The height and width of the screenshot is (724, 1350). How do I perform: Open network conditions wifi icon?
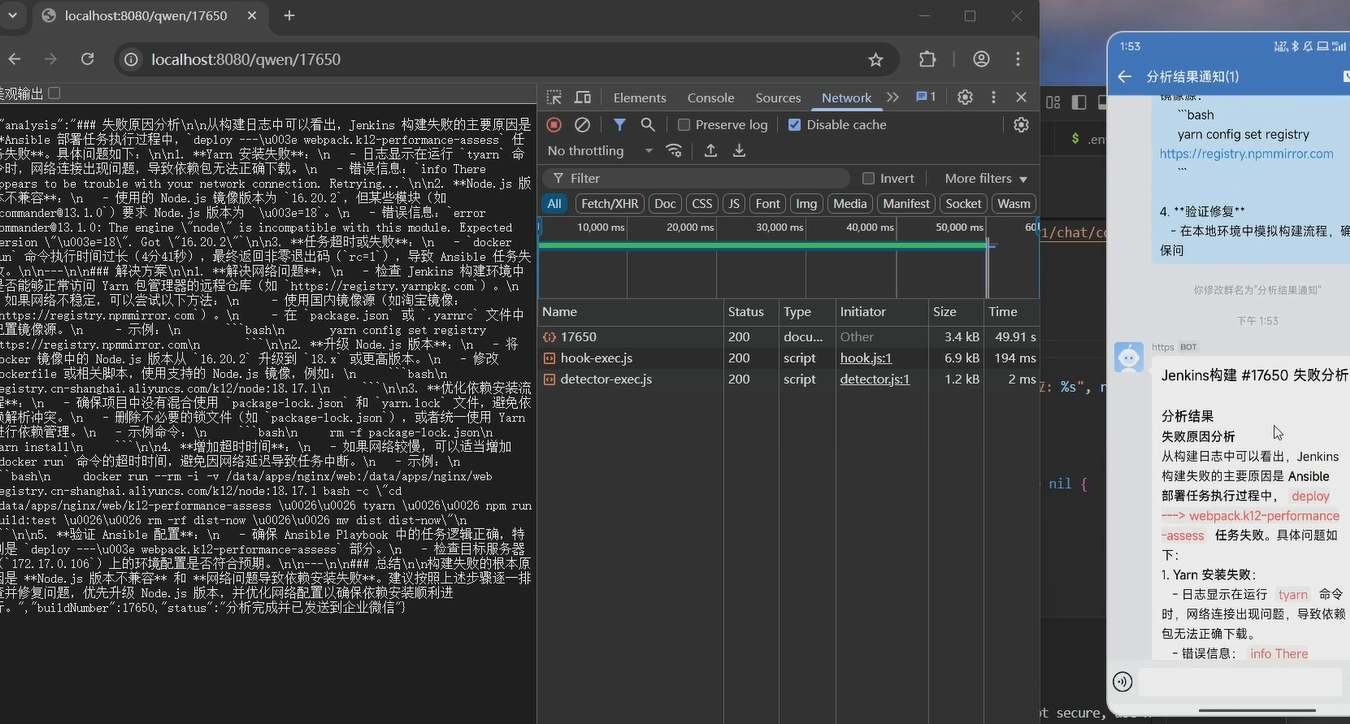674,151
